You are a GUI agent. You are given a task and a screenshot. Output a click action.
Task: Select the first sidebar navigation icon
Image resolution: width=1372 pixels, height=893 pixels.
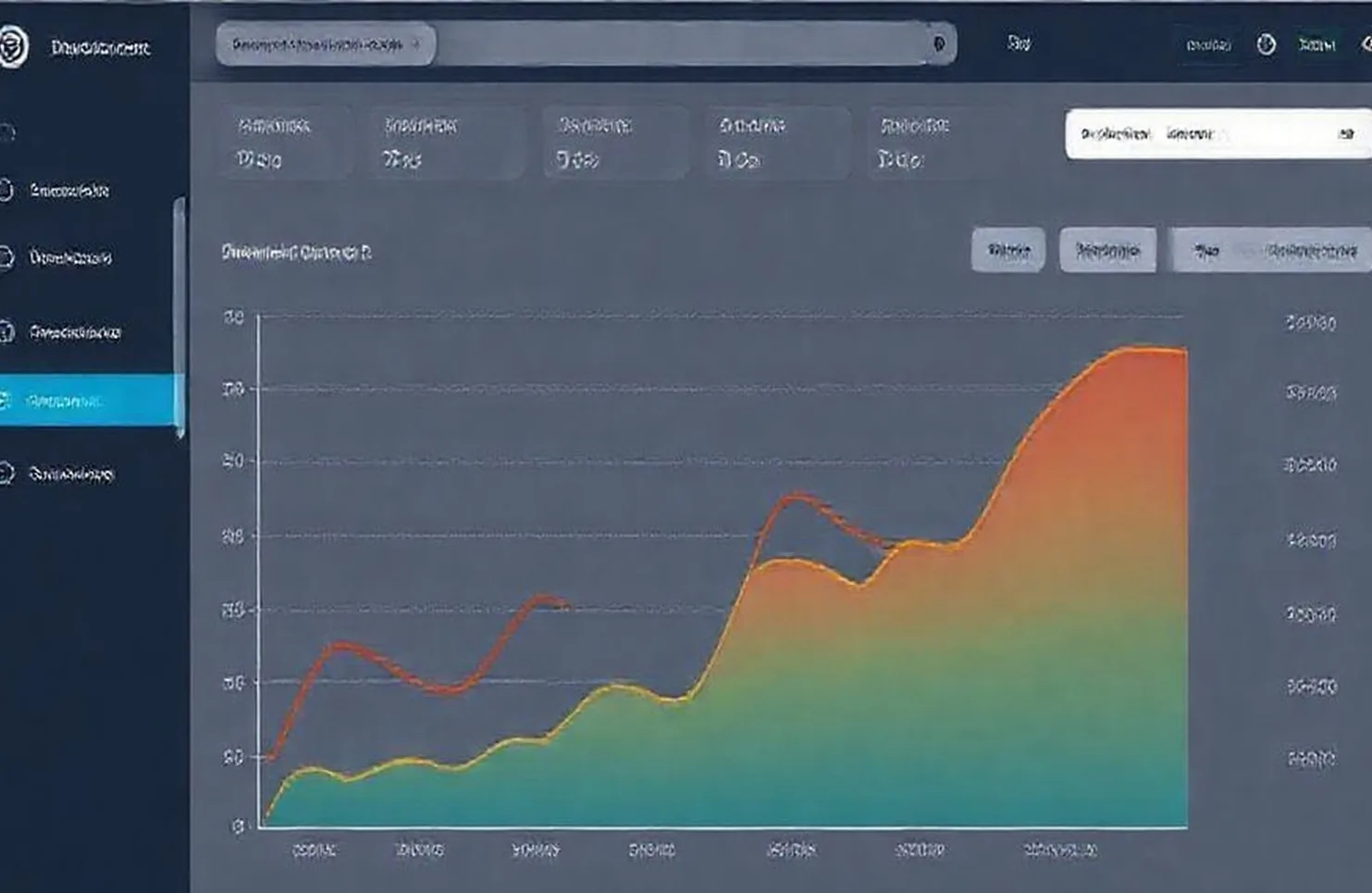pos(9,130)
